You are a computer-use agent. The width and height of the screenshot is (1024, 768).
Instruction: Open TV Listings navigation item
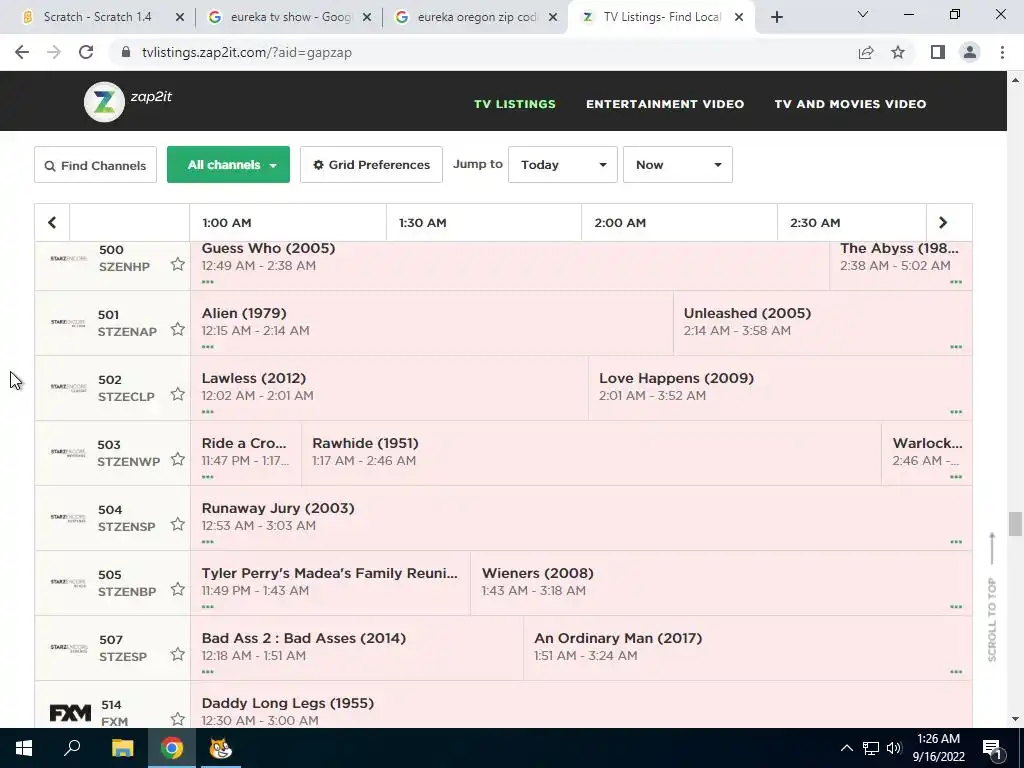click(x=515, y=104)
